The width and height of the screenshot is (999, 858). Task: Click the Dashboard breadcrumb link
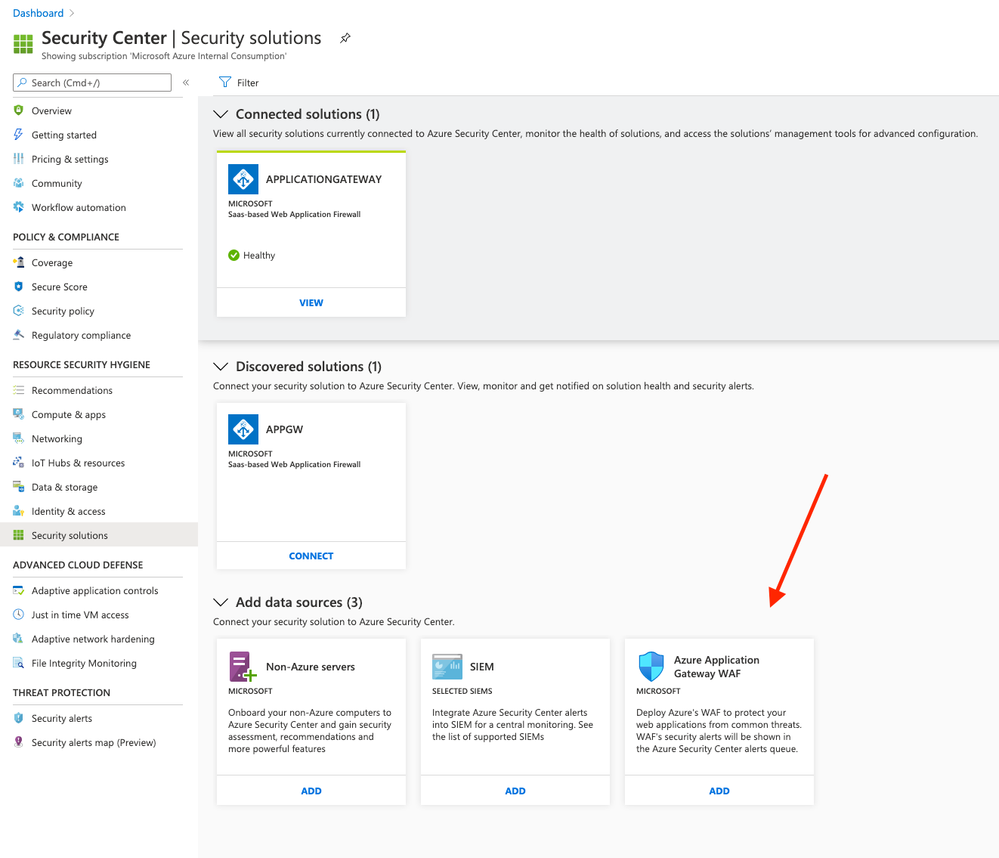click(38, 13)
